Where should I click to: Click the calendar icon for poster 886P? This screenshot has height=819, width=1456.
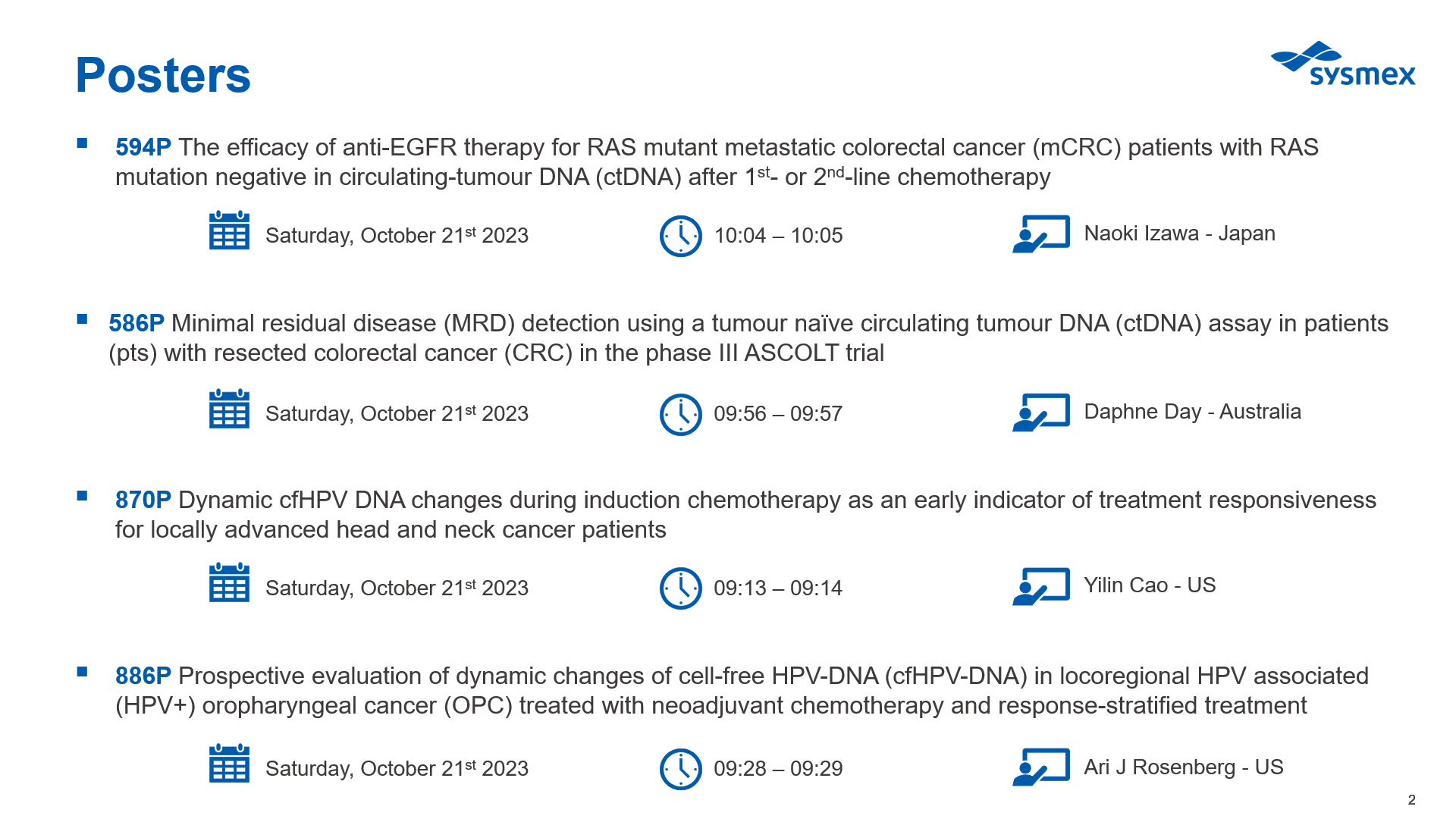point(229,763)
